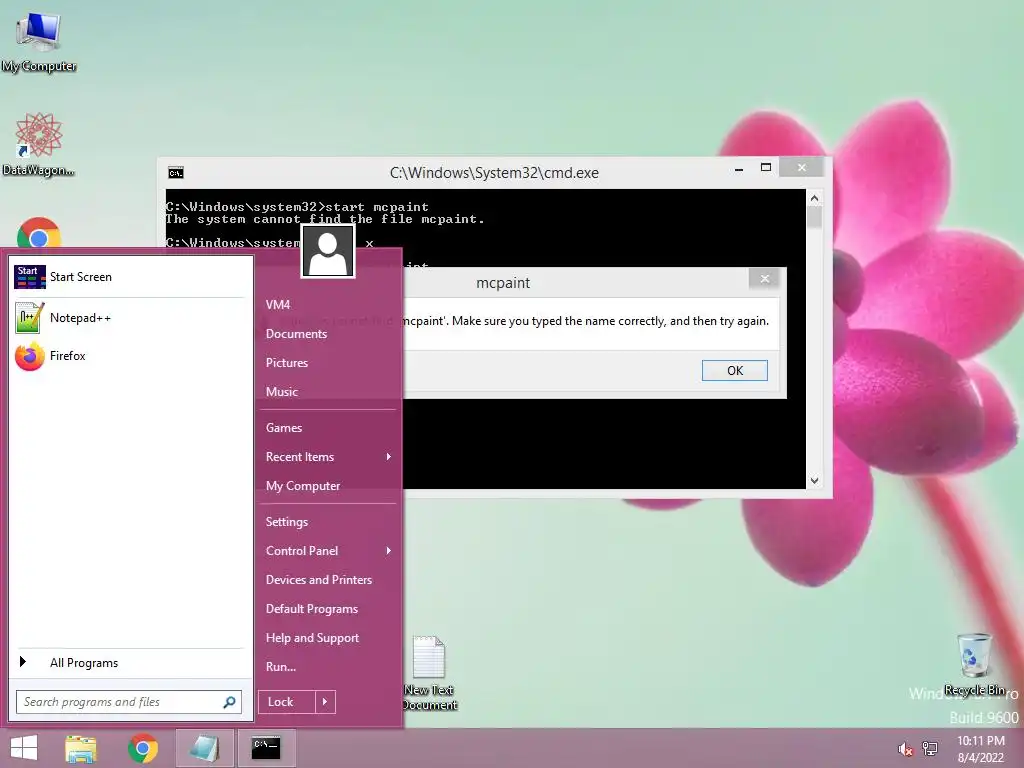Close the cmd.exe window
1024x768 pixels.
(x=801, y=168)
